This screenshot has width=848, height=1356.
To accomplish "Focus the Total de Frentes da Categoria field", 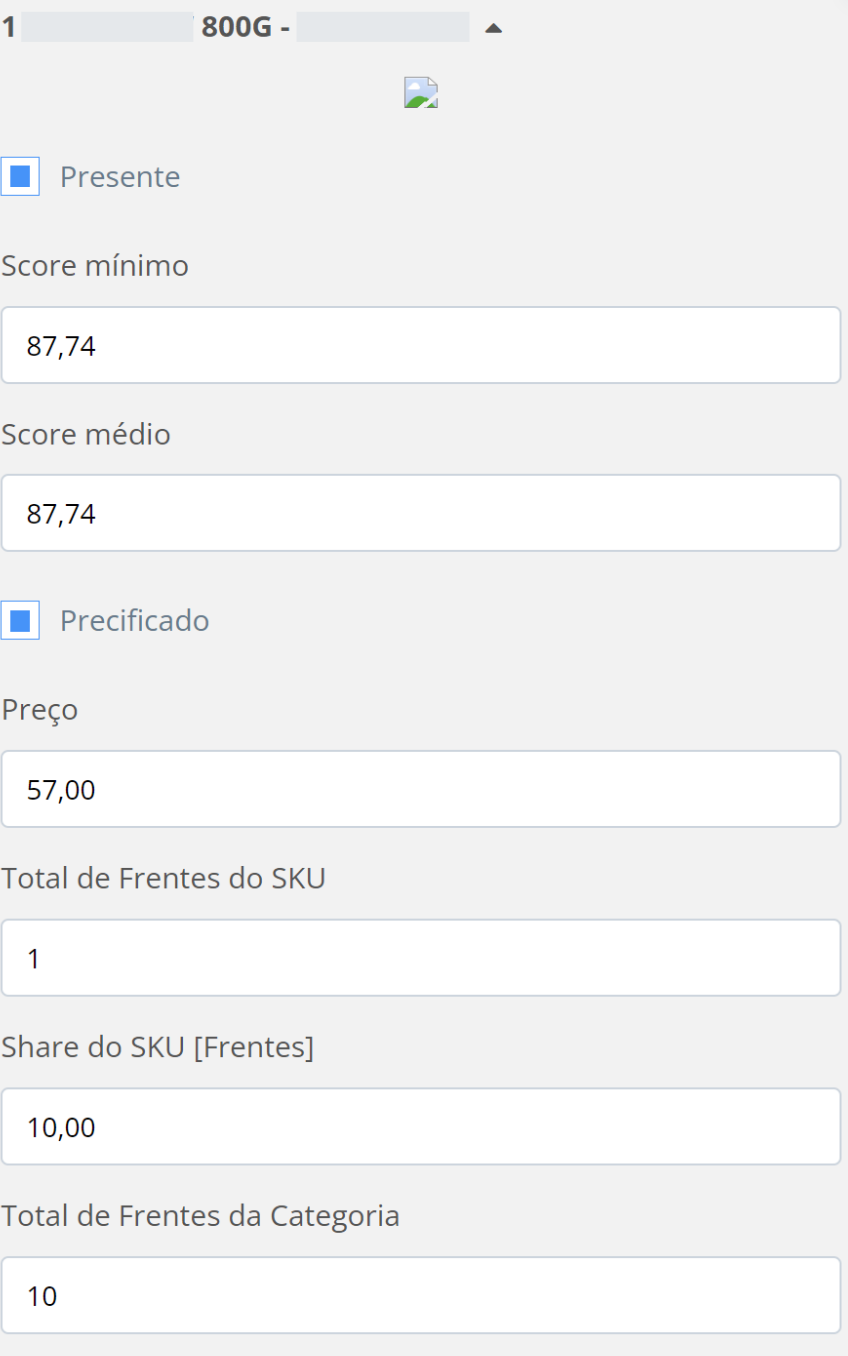I will [x=421, y=1295].
